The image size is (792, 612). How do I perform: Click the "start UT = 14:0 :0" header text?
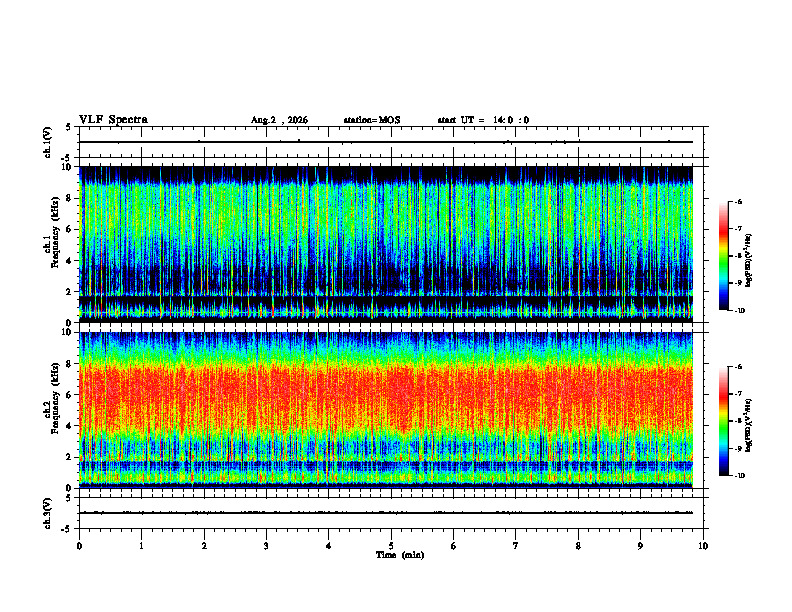pos(483,120)
